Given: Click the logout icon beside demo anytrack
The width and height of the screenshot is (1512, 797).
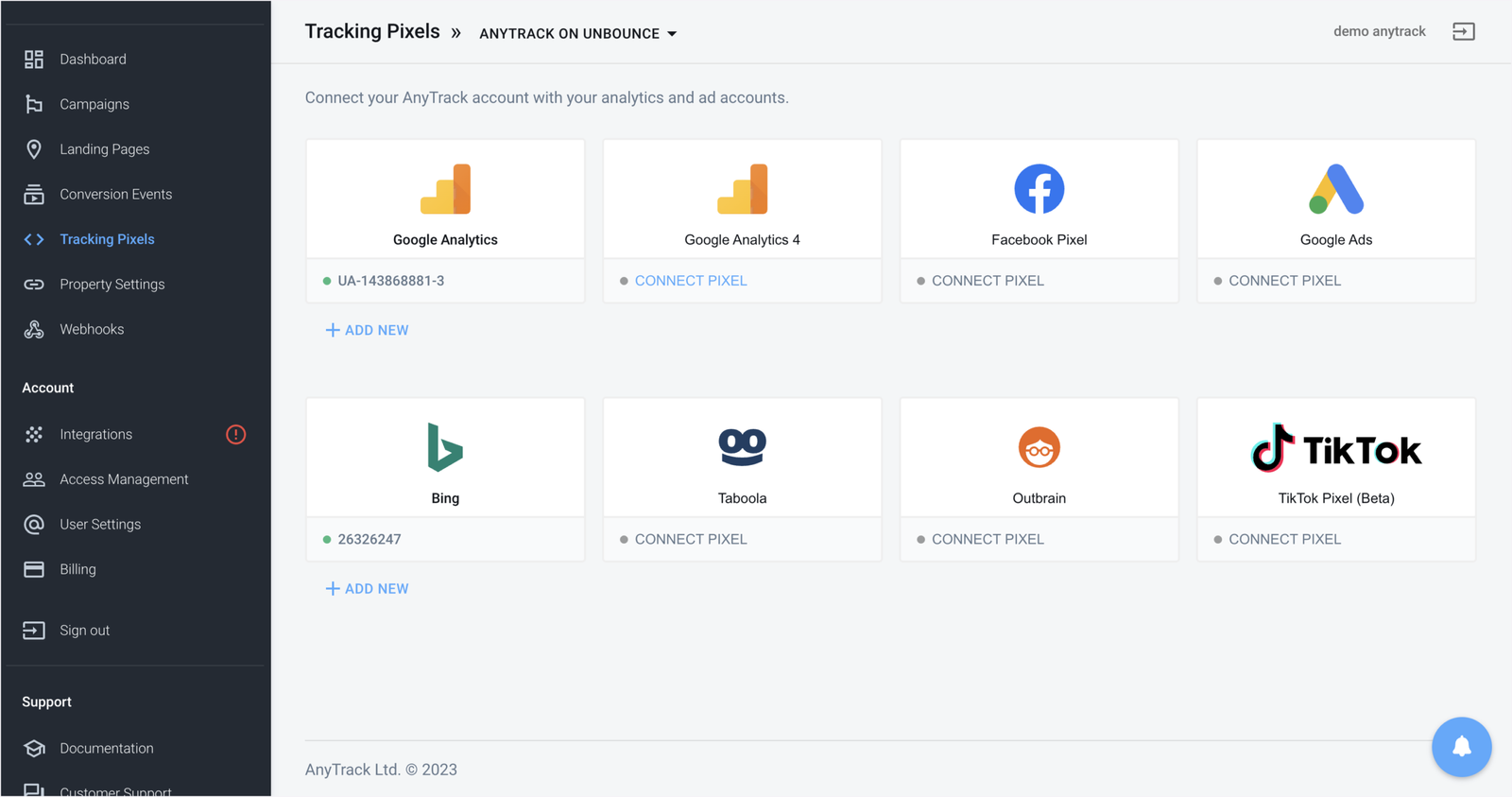Looking at the screenshot, I should (x=1463, y=32).
